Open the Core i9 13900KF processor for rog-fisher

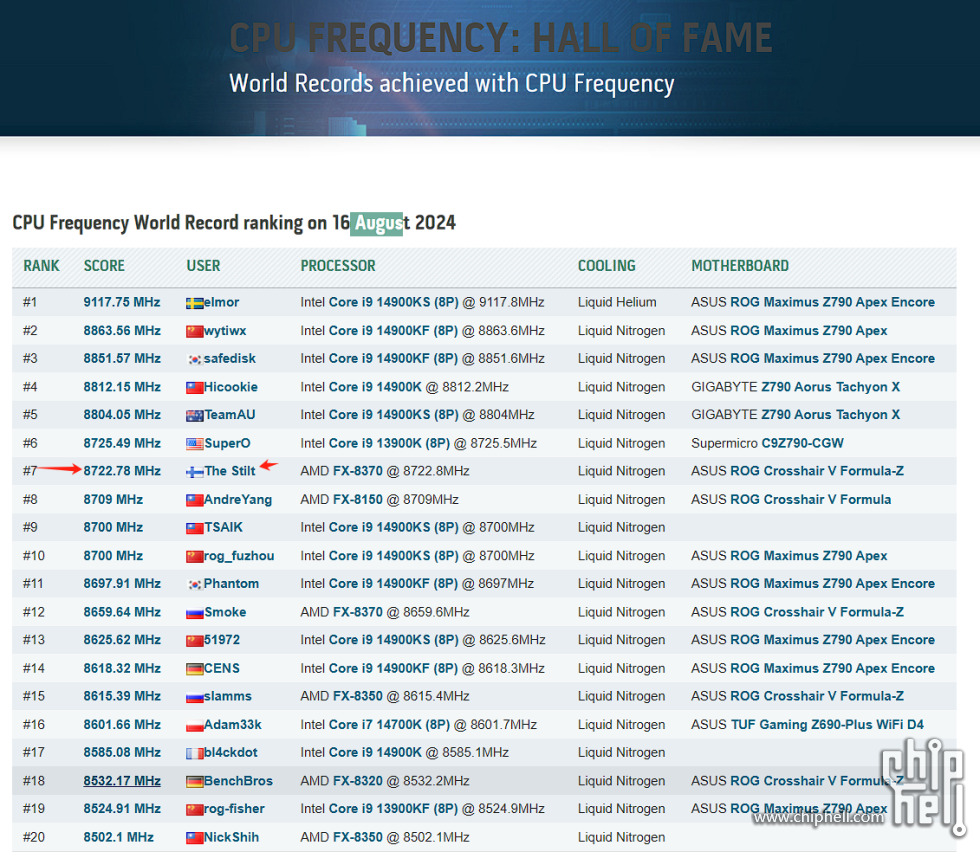click(x=393, y=808)
